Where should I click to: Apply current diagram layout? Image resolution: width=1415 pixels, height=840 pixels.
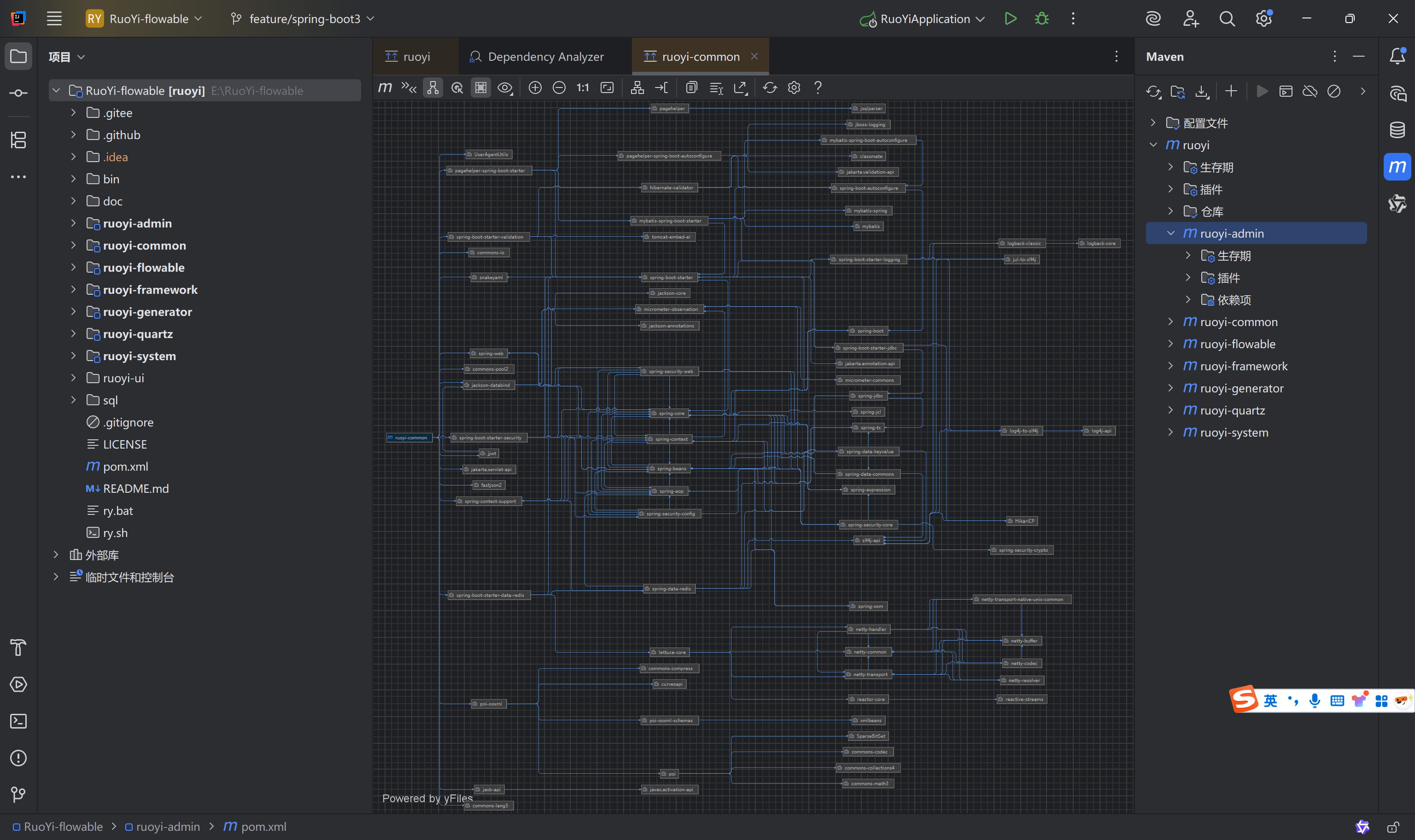click(x=637, y=88)
